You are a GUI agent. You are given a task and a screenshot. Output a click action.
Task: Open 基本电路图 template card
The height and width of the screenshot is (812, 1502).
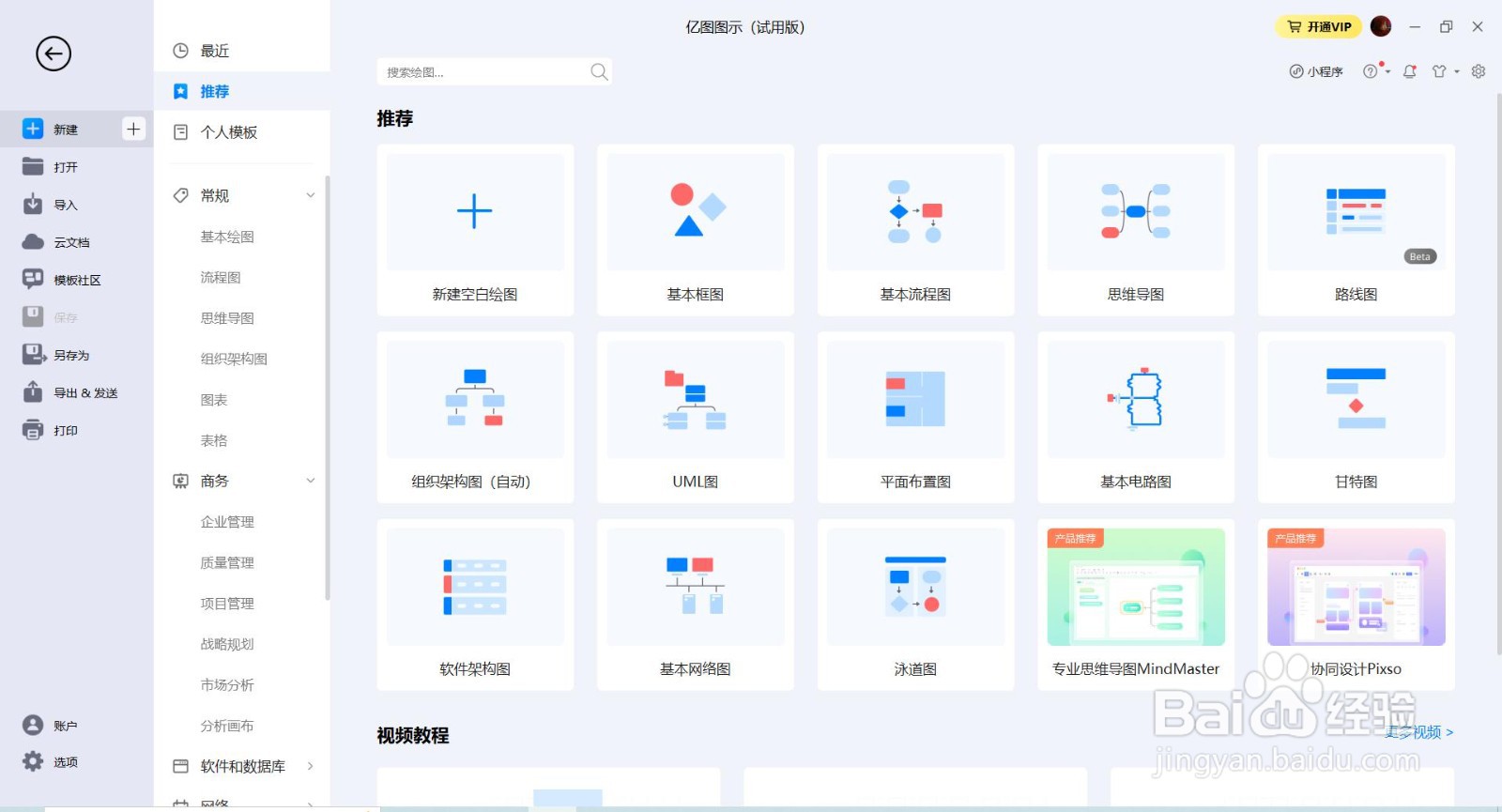point(1136,417)
